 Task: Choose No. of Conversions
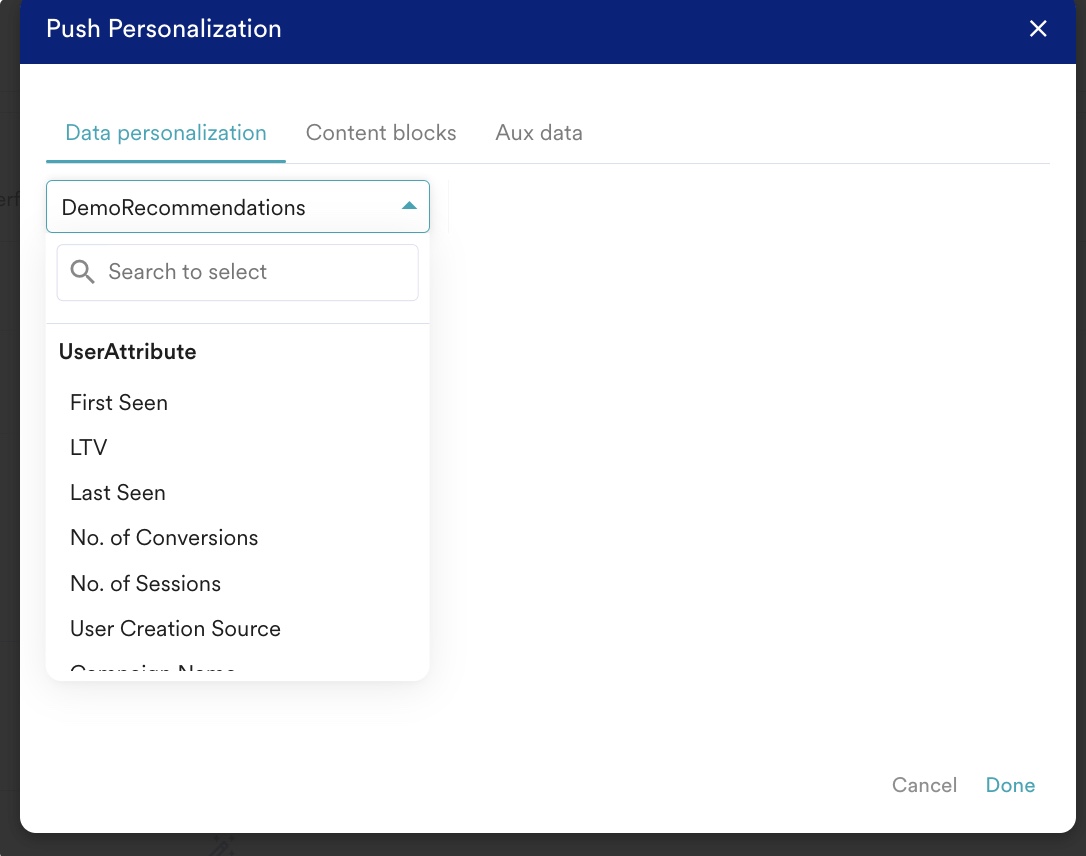pyautogui.click(x=164, y=537)
